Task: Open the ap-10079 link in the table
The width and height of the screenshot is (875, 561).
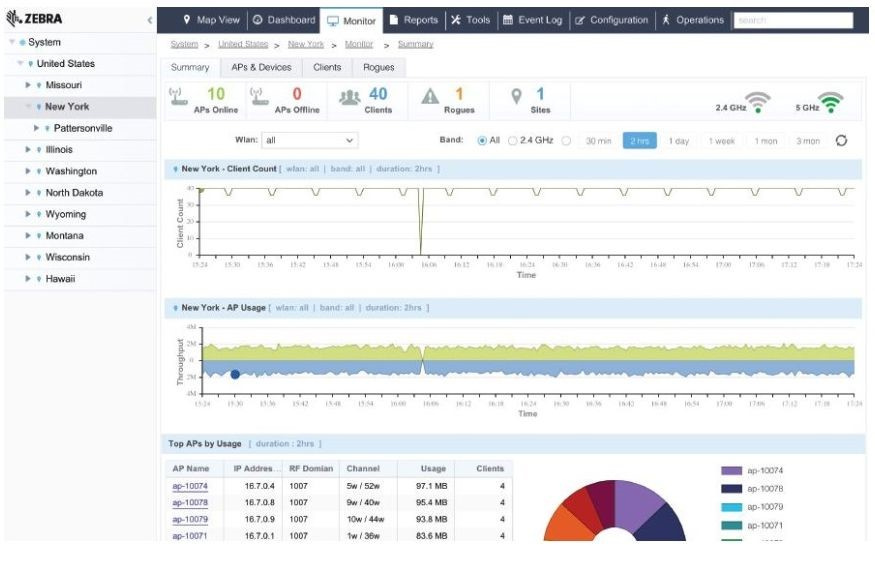Action: 190,520
